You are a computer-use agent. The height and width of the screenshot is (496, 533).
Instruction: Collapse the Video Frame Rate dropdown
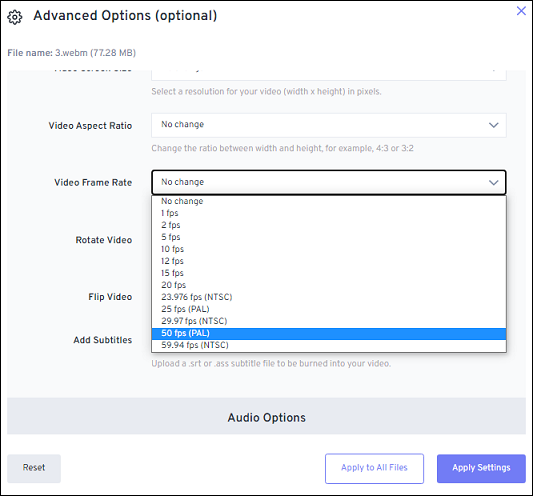pyautogui.click(x=329, y=182)
